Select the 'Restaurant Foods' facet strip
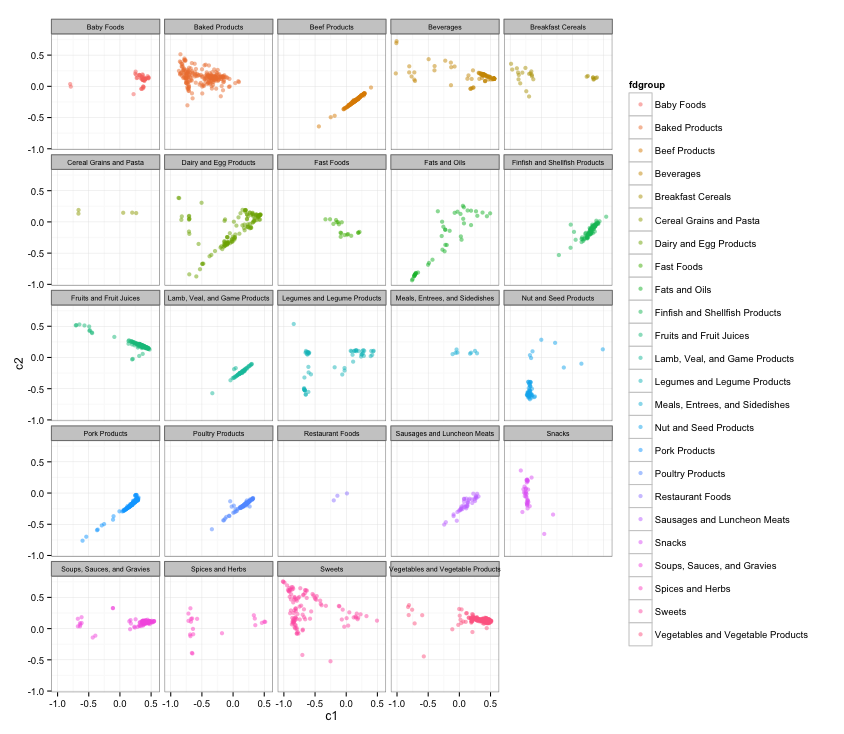The image size is (844, 734). [331, 433]
